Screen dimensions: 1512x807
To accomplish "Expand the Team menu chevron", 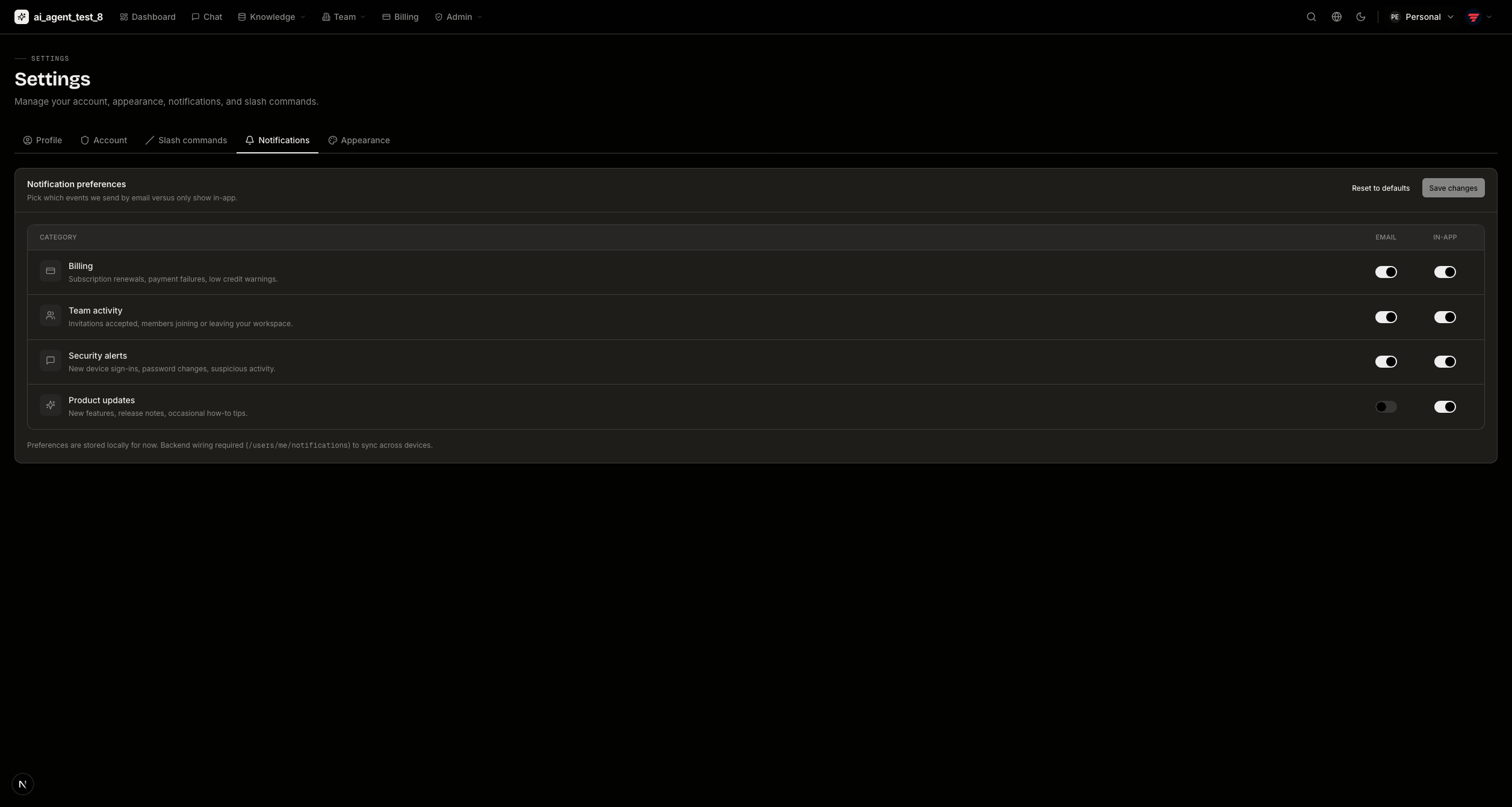I will [363, 17].
